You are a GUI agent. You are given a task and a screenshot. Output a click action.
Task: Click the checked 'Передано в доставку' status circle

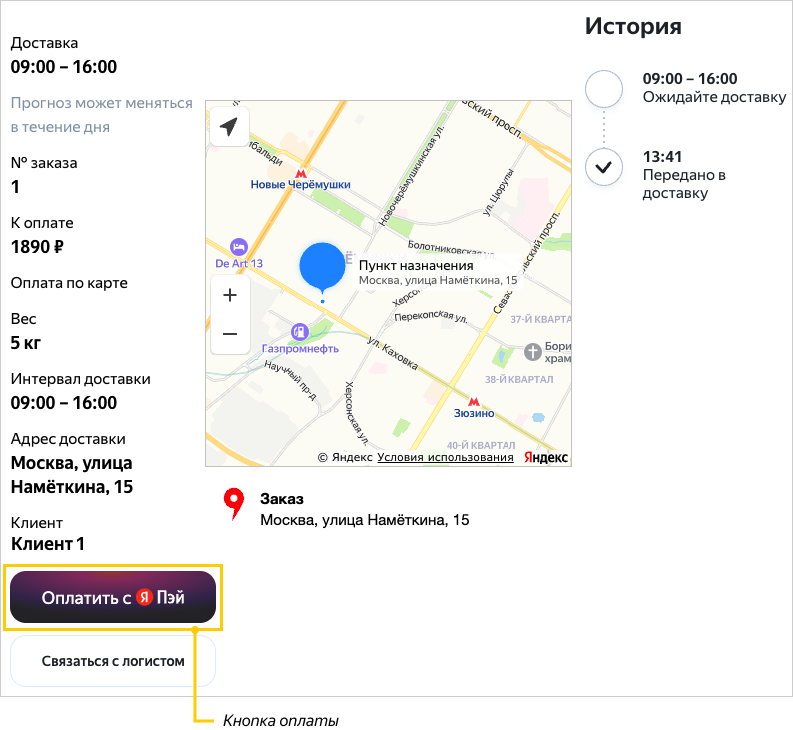tap(603, 166)
